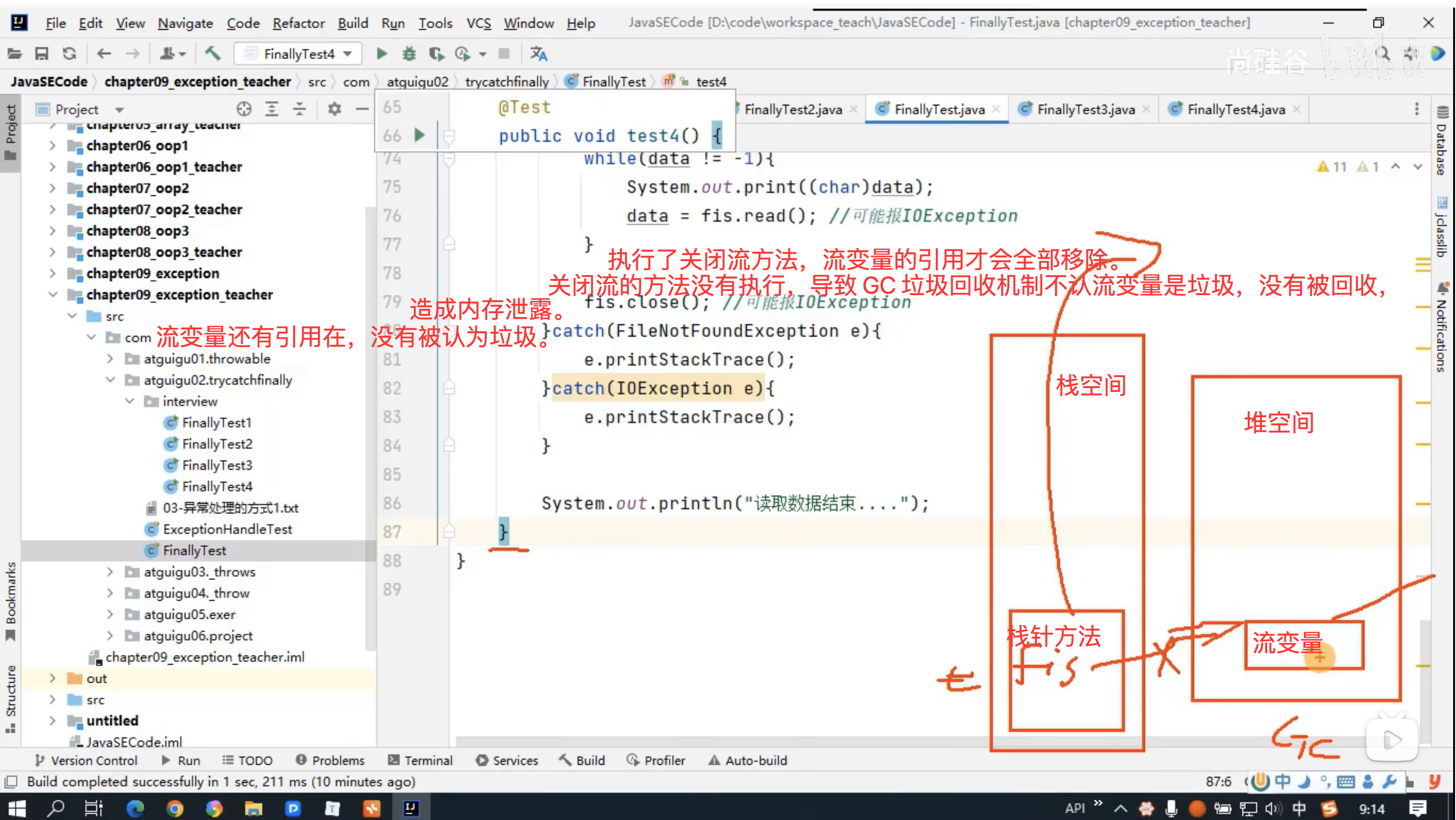Open the Refactor menu
This screenshot has width=1456, height=820.
point(298,23)
